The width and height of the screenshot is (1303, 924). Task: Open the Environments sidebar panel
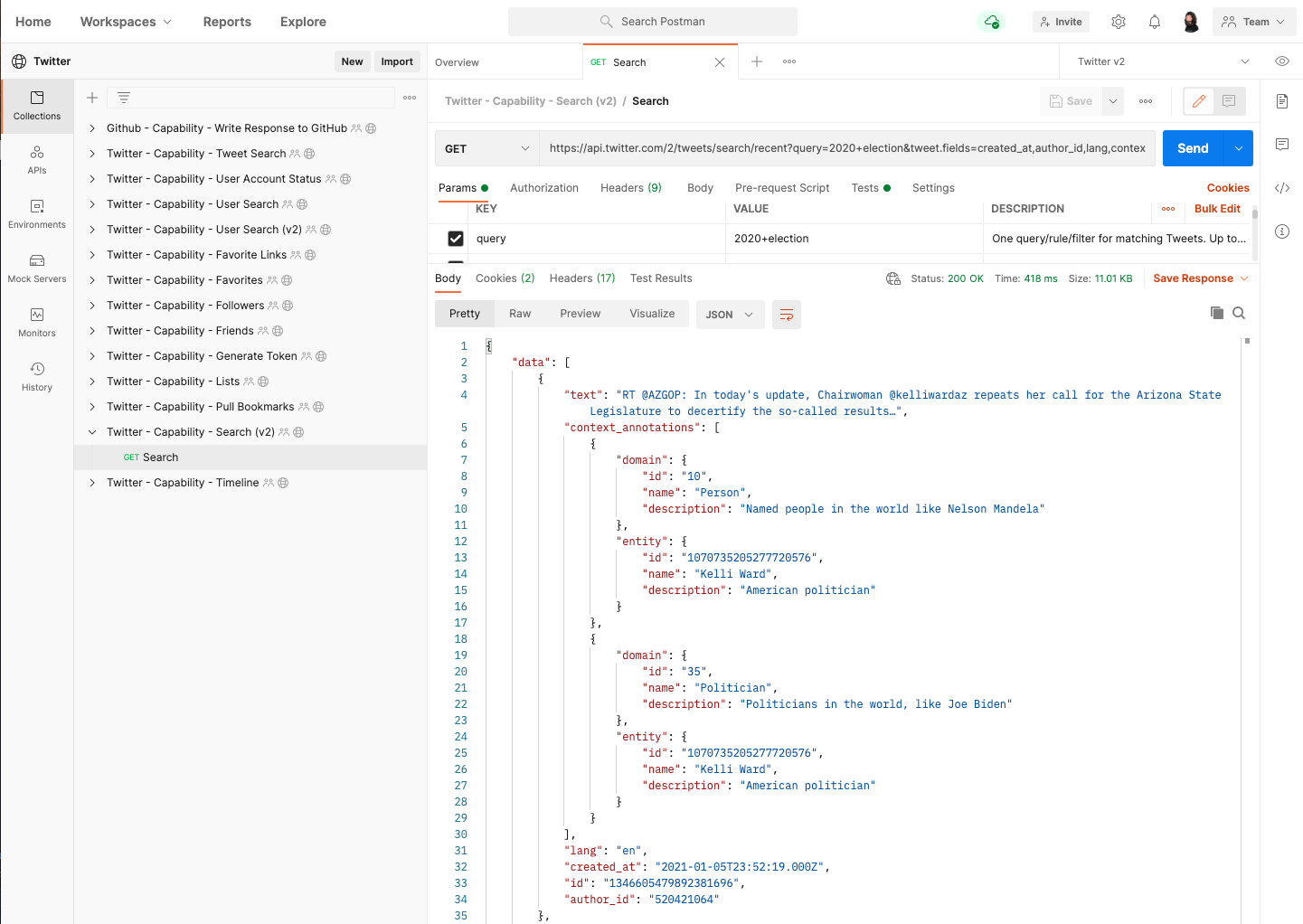point(37,214)
